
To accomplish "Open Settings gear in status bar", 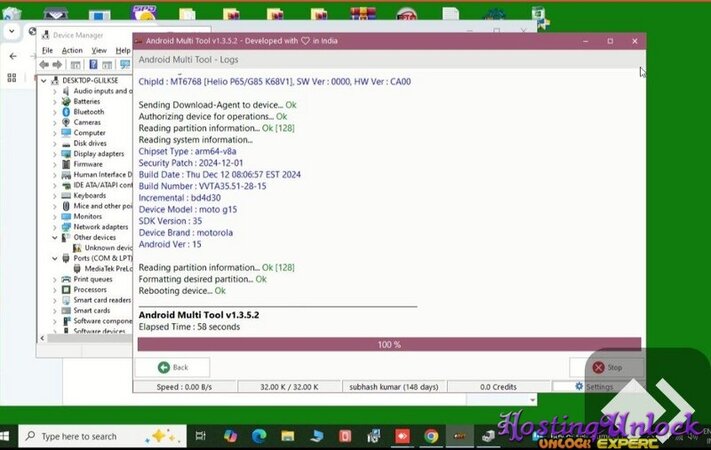I will pos(595,387).
